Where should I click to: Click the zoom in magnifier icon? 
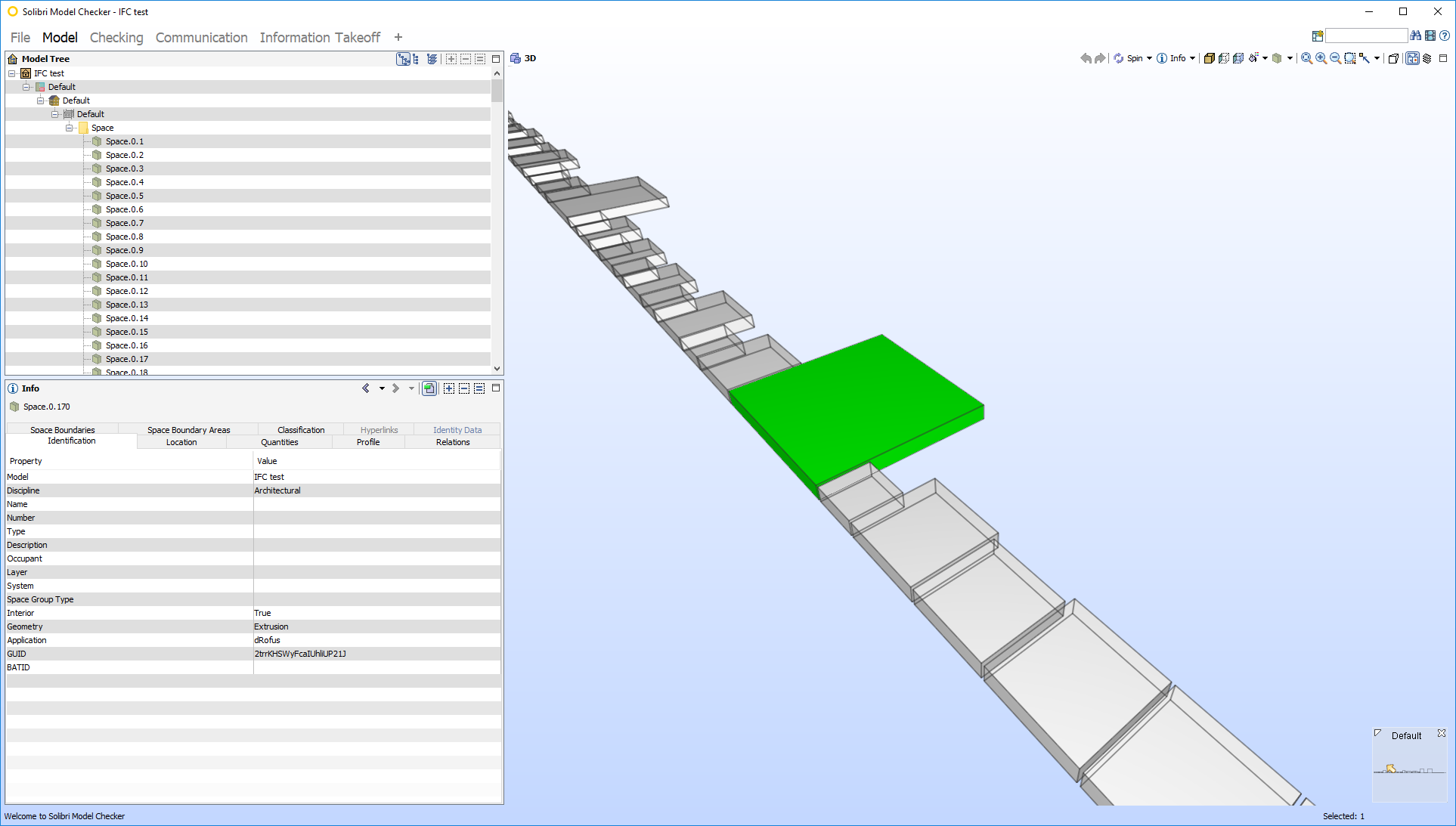click(1321, 58)
